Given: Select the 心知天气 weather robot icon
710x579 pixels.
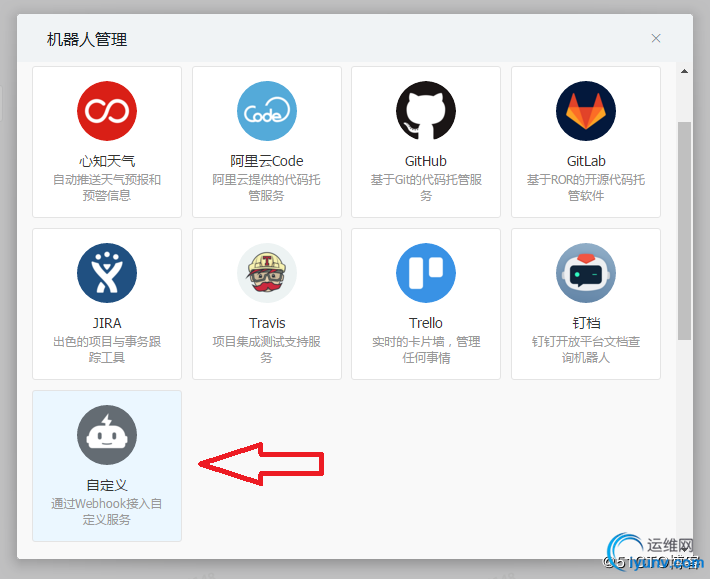Looking at the screenshot, I should click(x=107, y=111).
